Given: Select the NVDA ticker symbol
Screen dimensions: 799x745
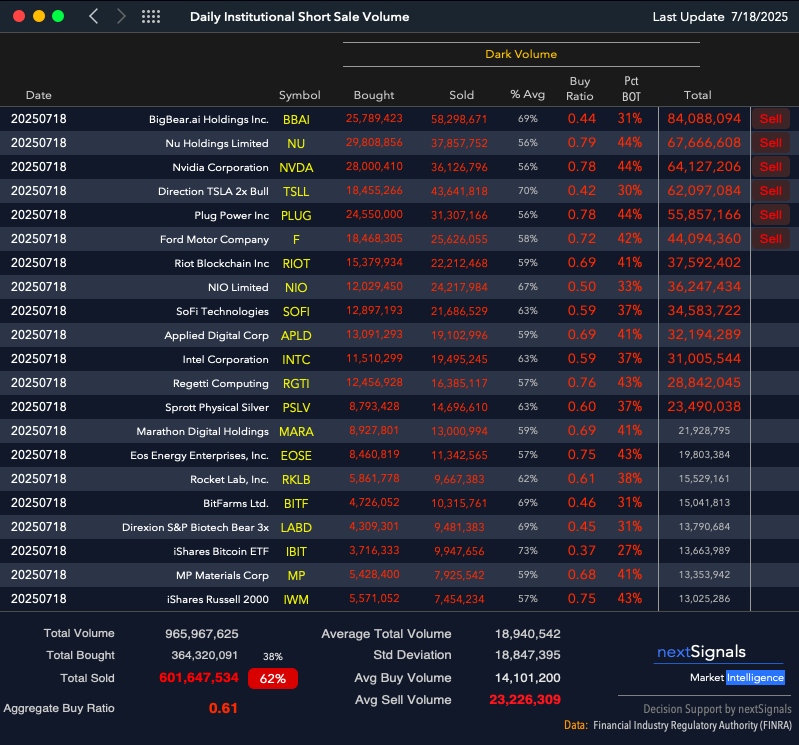Looking at the screenshot, I should click(x=296, y=168).
